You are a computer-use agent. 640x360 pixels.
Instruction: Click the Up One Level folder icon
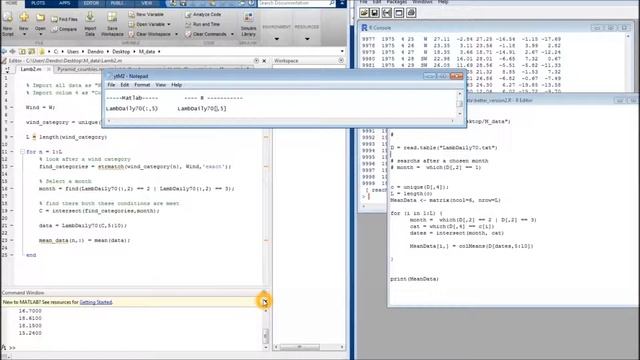(x=22, y=51)
